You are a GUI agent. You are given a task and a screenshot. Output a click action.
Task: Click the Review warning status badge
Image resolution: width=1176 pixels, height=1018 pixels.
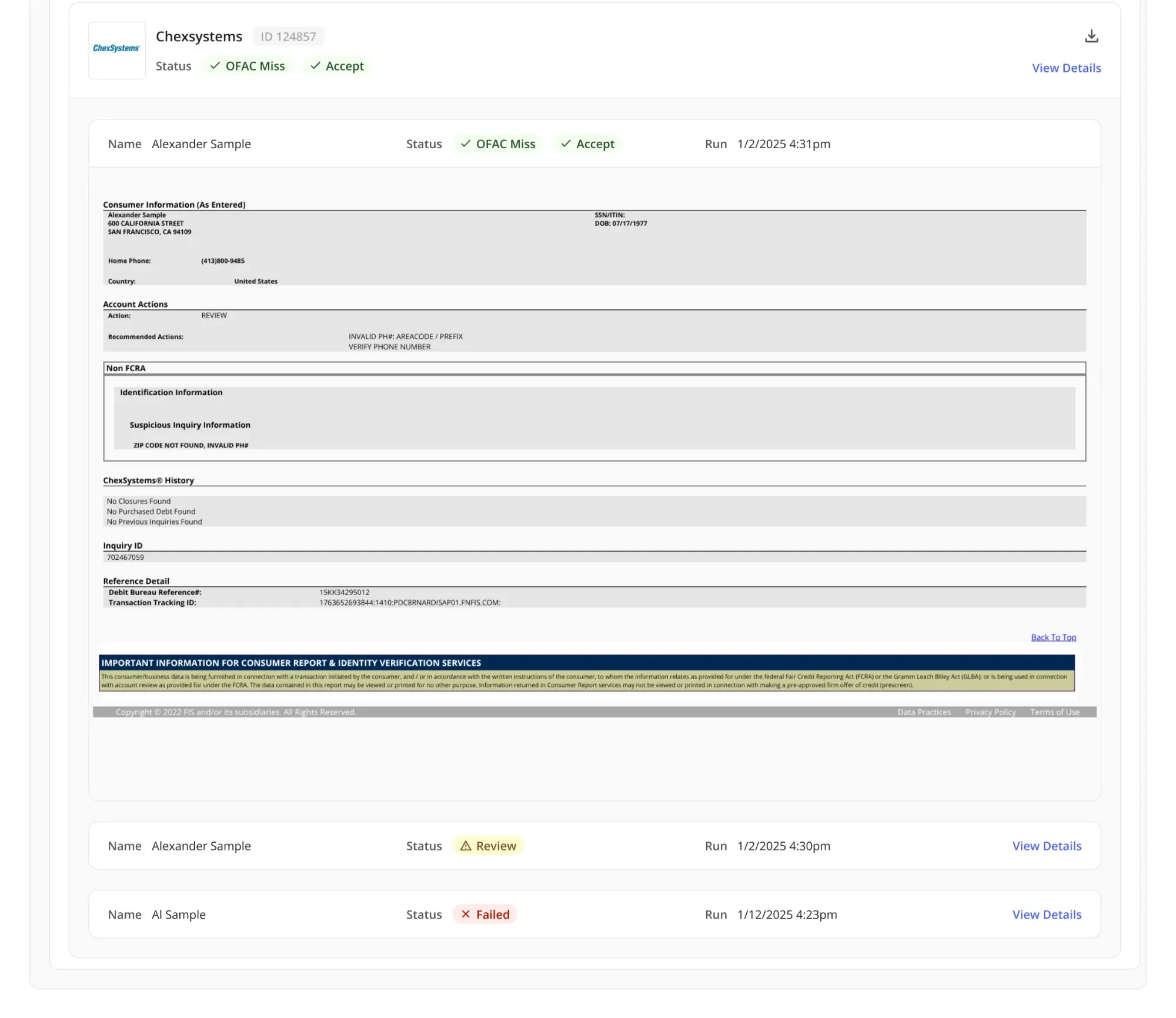[x=488, y=846]
